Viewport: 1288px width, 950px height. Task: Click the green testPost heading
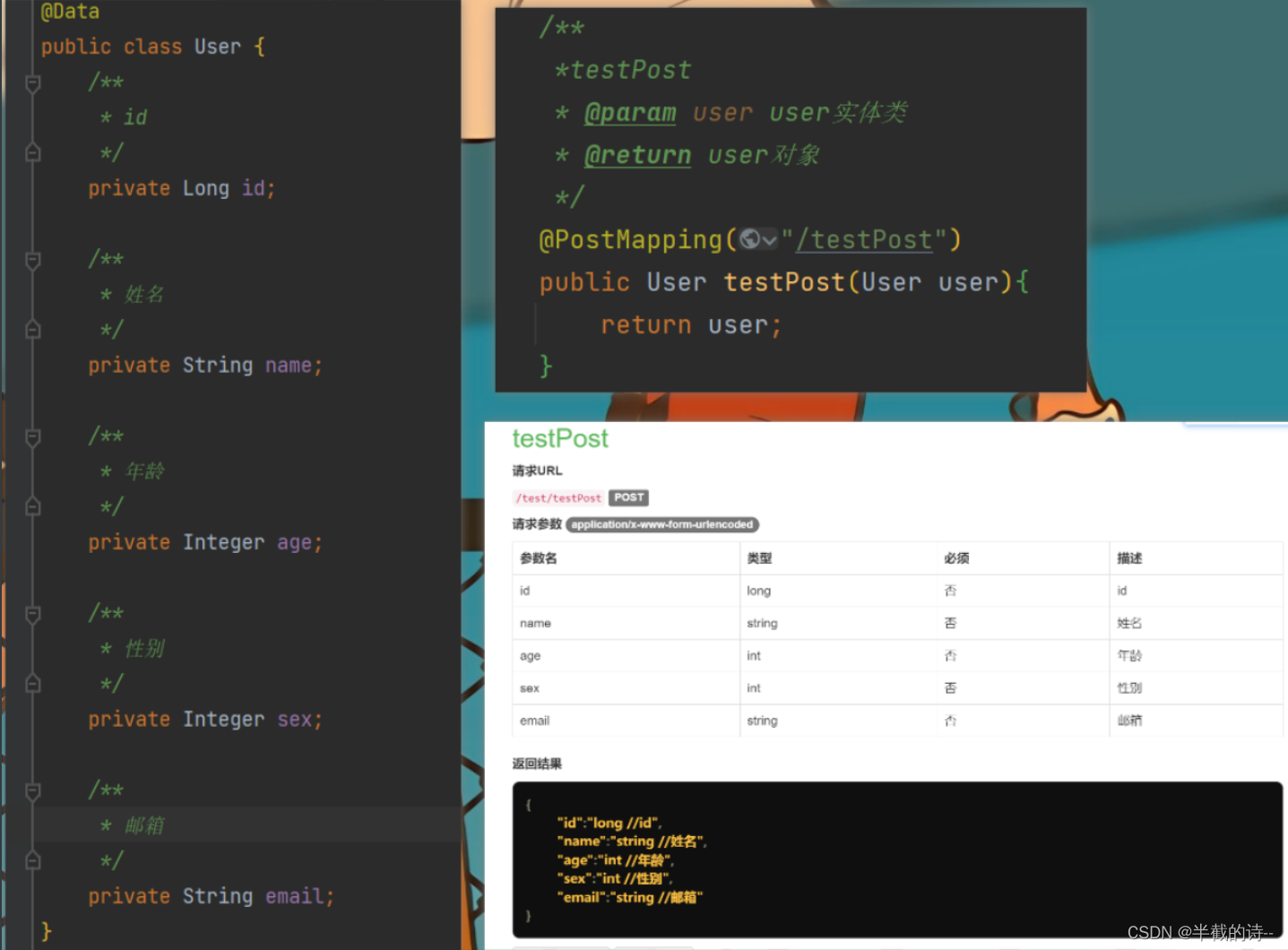pyautogui.click(x=559, y=438)
